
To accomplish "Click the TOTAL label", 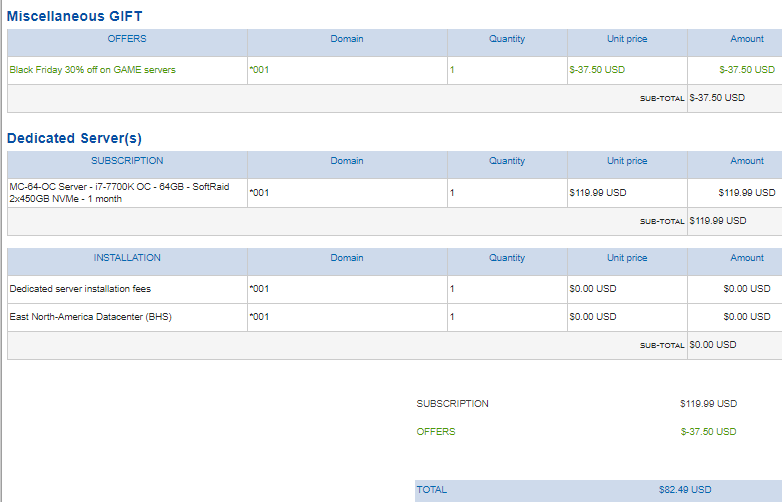I will click(x=432, y=490).
